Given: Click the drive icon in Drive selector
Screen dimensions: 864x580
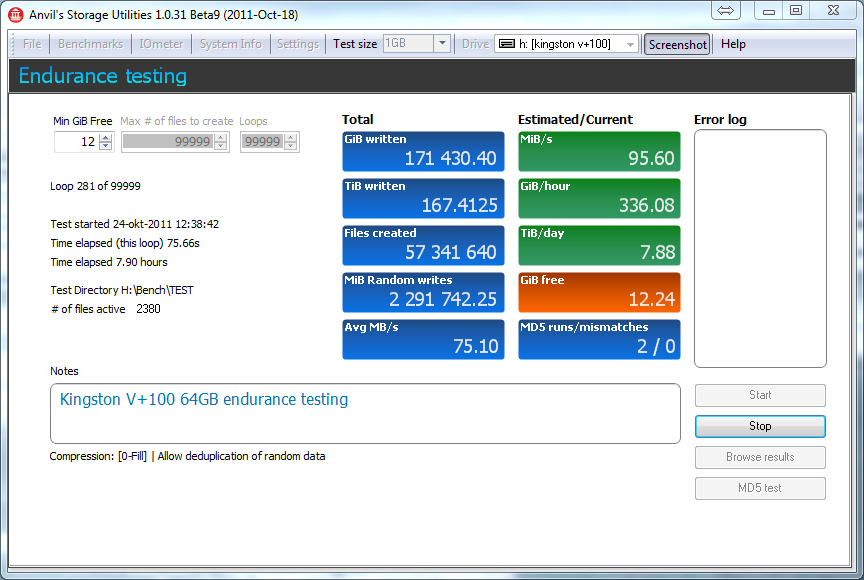Looking at the screenshot, I should click(x=506, y=44).
